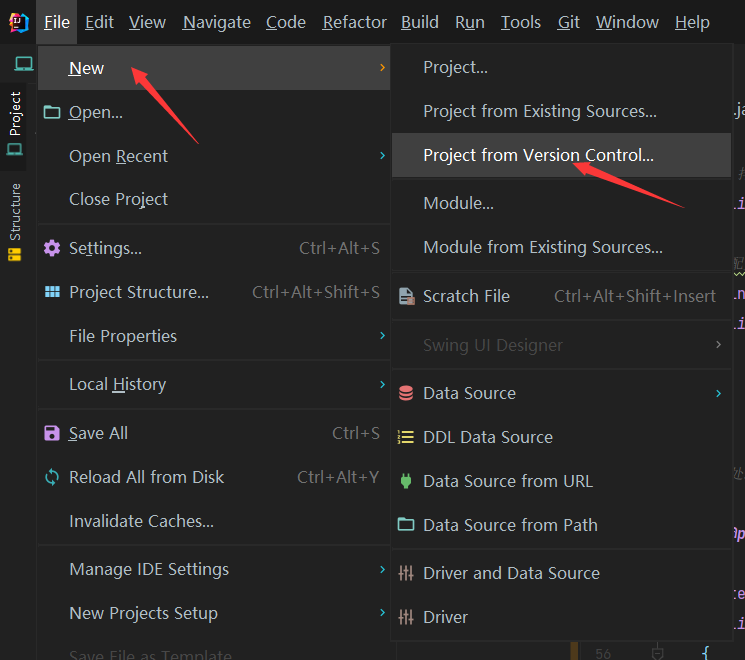Expand the Open Recent submenu arrow
Image resolution: width=745 pixels, height=660 pixels.
click(382, 156)
